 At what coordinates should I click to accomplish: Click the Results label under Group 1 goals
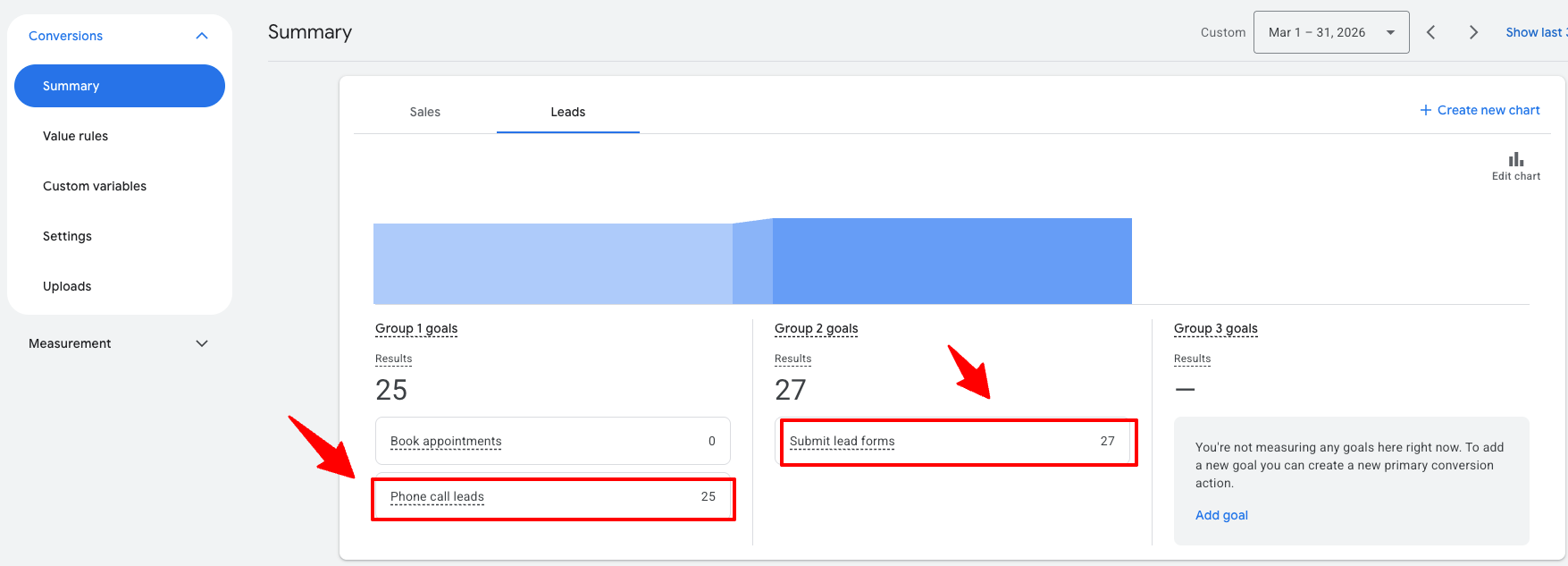click(x=394, y=359)
